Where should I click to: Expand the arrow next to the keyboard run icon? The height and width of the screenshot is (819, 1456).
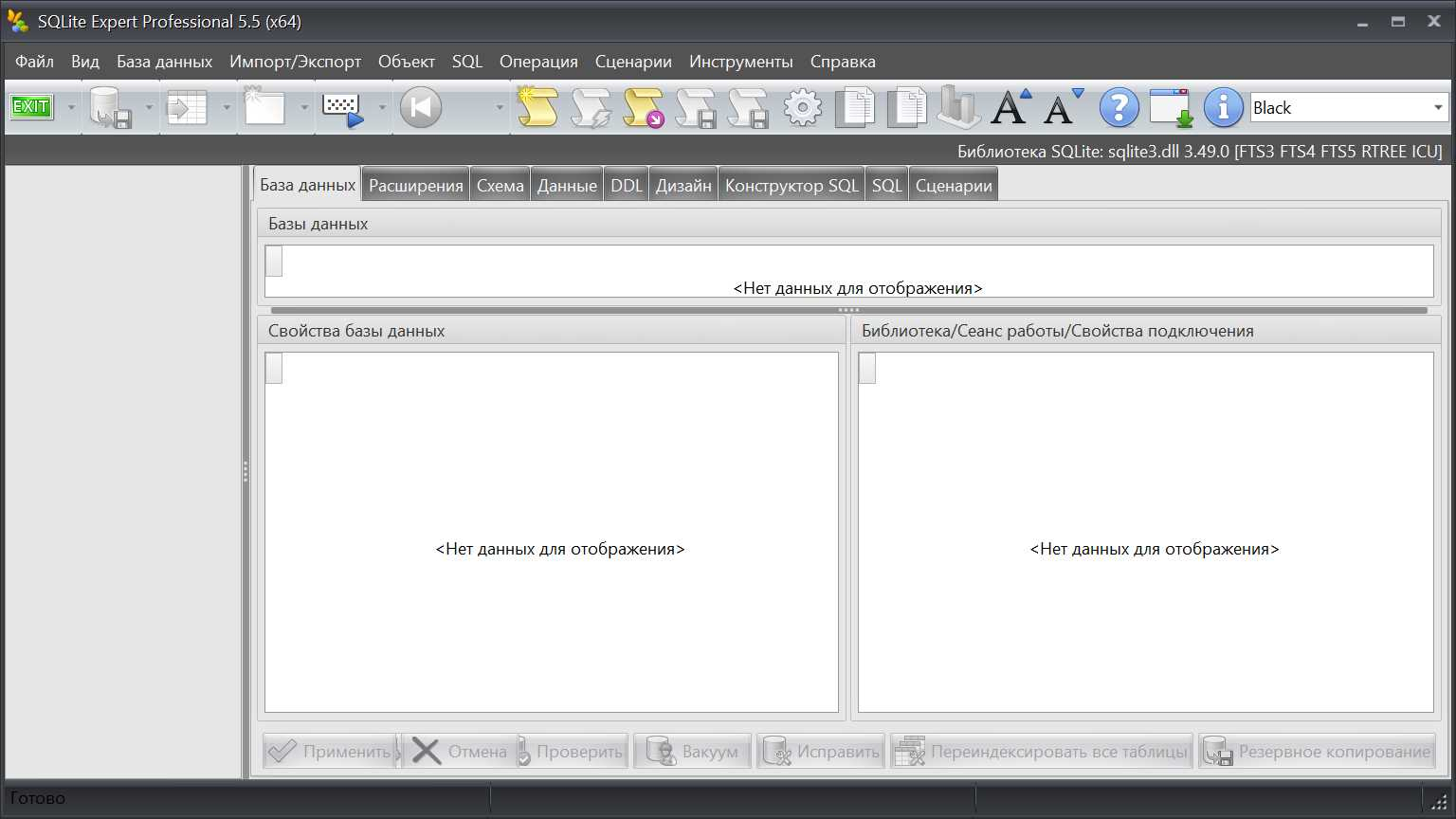point(382,107)
